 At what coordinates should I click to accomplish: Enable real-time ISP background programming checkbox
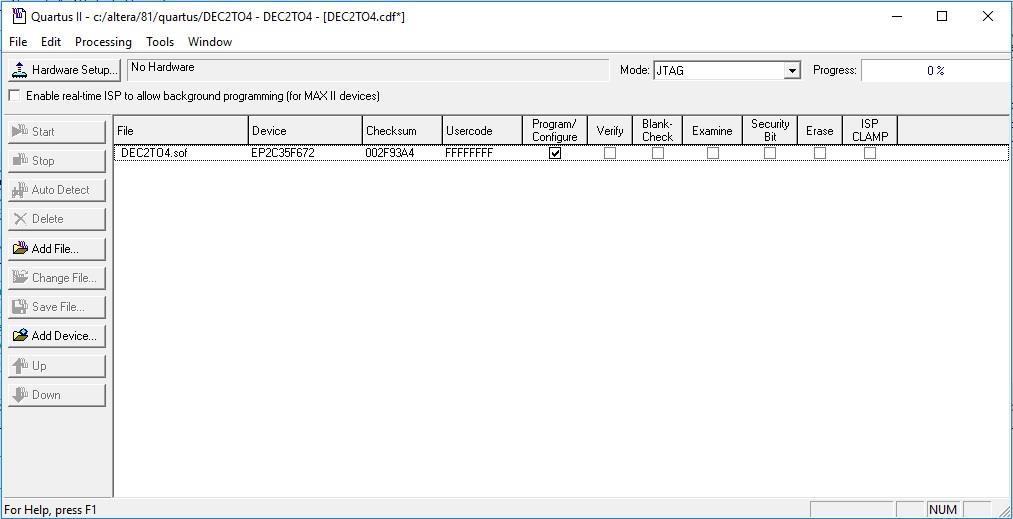coord(14,96)
